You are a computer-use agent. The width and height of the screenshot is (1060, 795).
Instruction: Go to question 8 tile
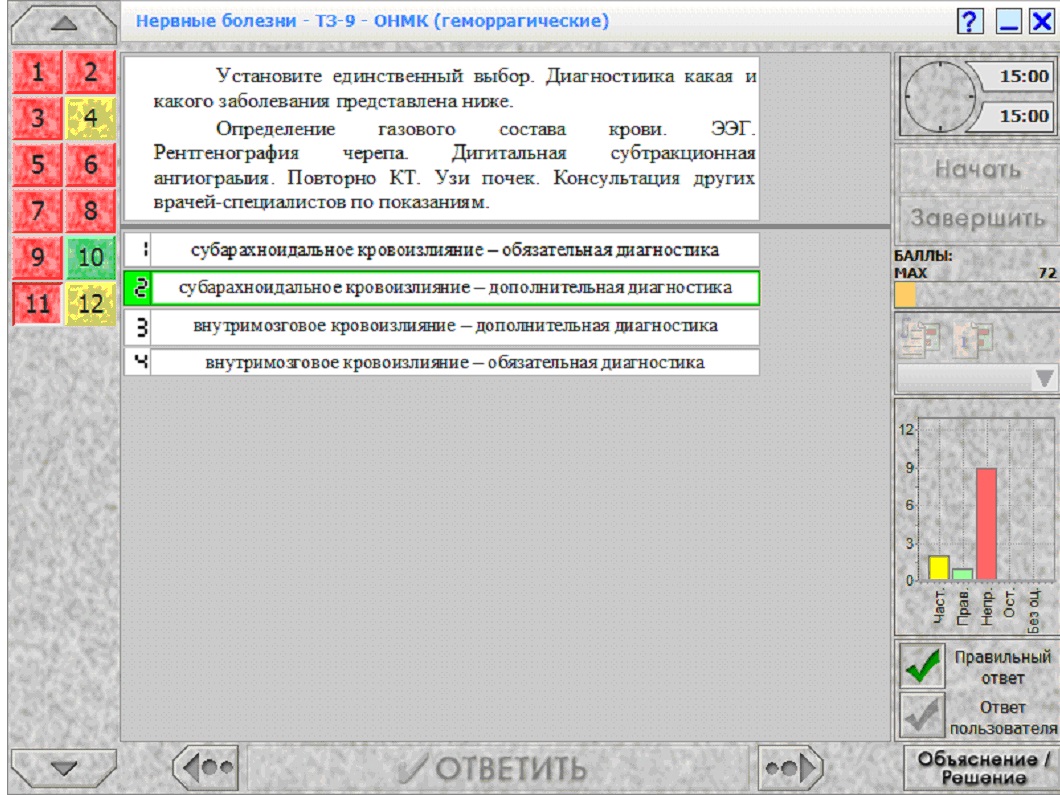(x=91, y=211)
